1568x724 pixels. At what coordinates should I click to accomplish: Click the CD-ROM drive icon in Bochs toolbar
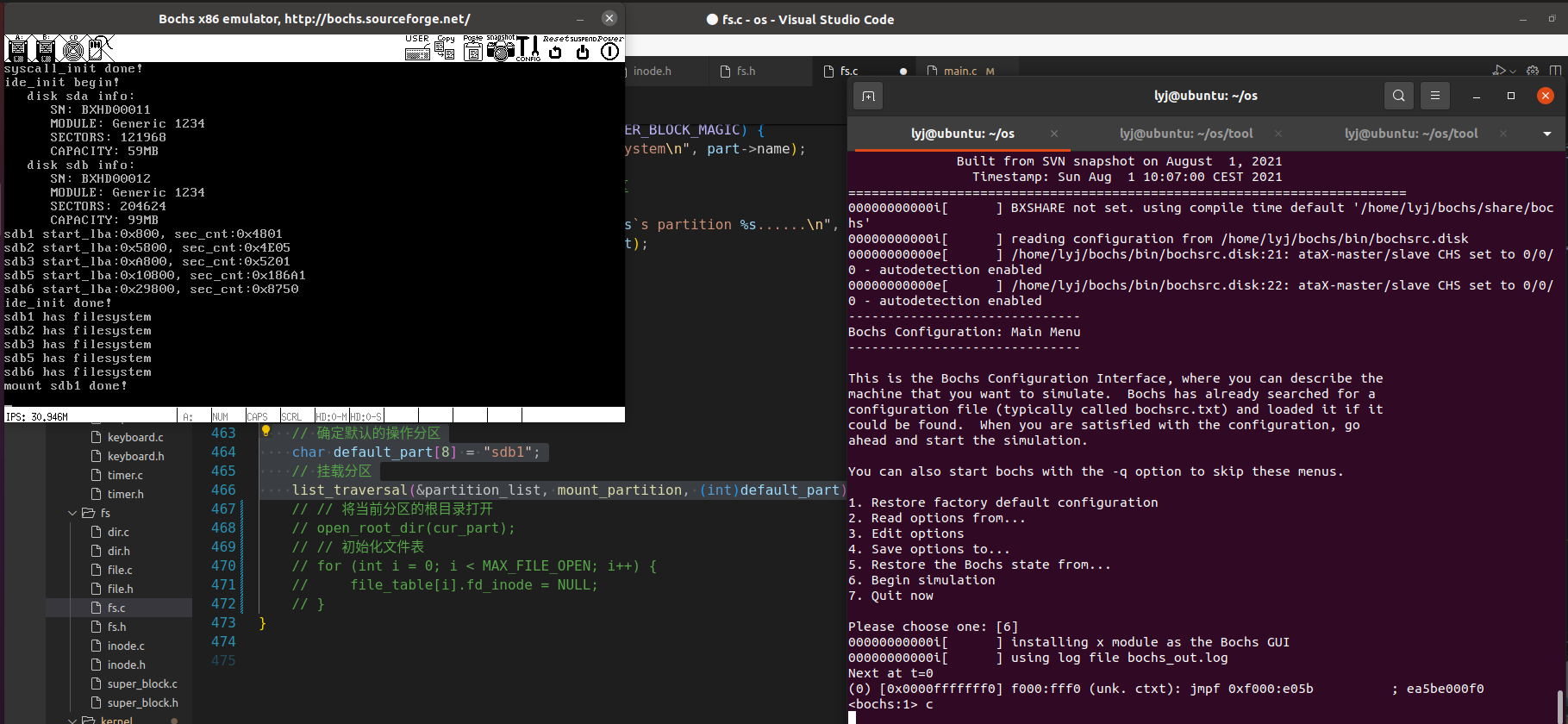(x=73, y=49)
